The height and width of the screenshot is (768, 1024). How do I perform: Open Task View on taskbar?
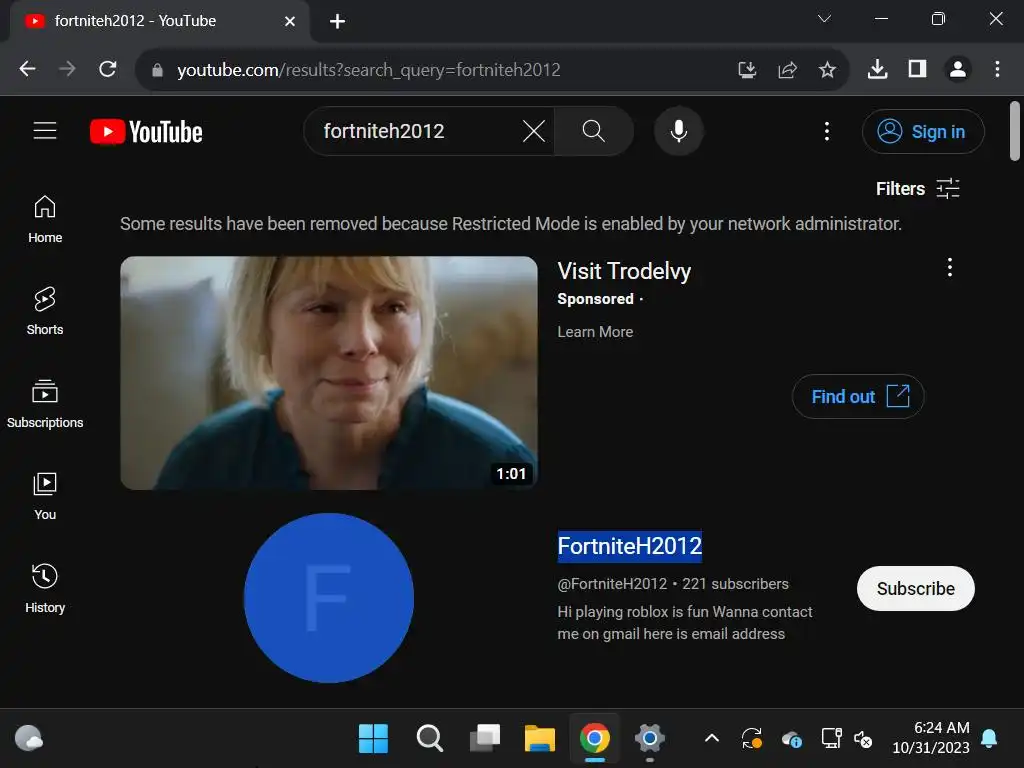coord(485,739)
